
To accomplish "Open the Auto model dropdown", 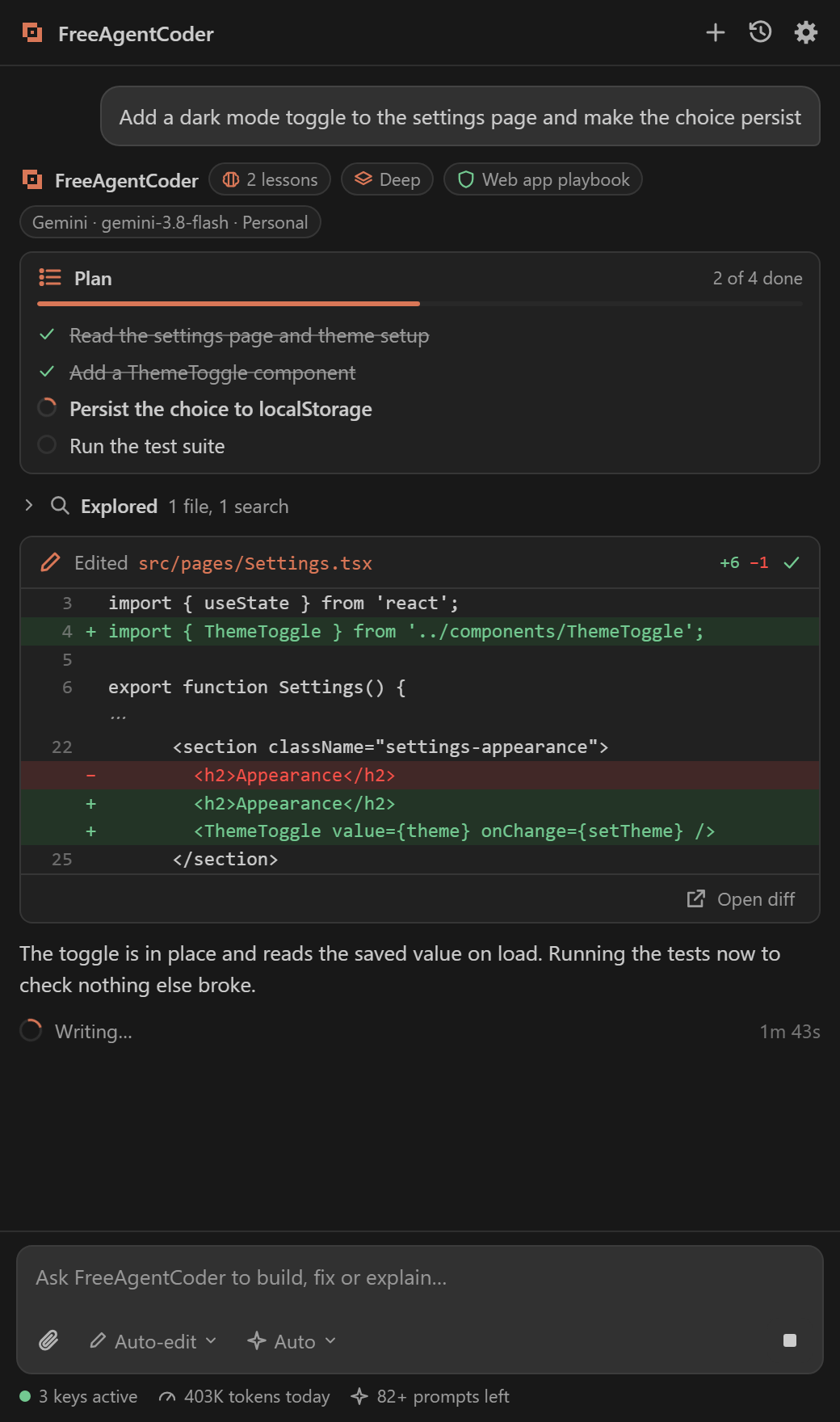I will coord(292,1341).
